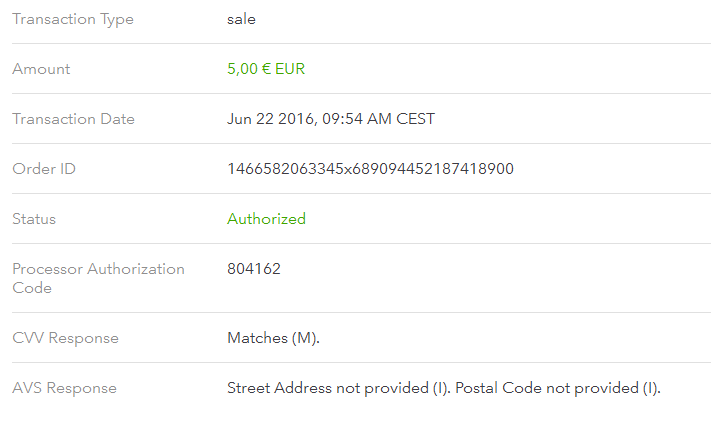
Task: Click the AVS Response label
Action: pos(64,388)
